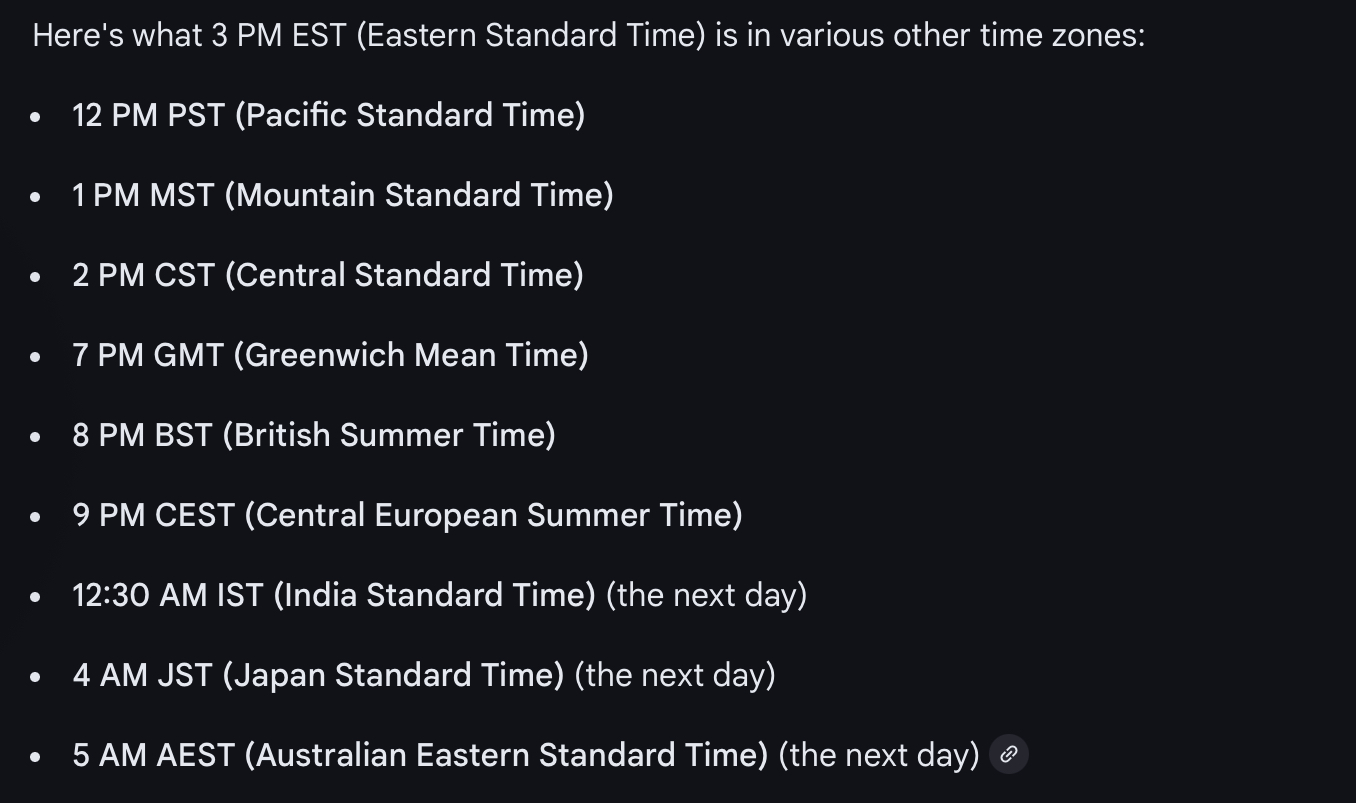Click "(the next day)" after India Standard Time
This screenshot has width=1356, height=803.
pyautogui.click(x=707, y=595)
